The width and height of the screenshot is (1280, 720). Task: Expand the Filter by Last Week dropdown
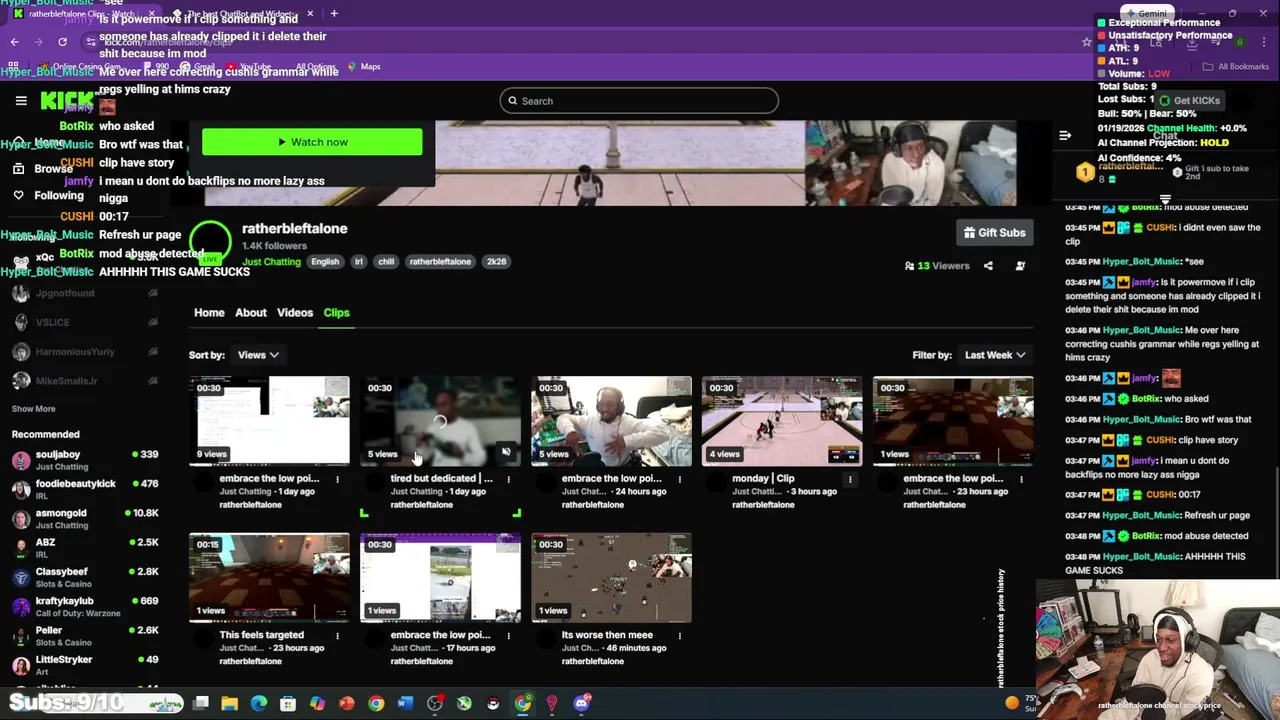coord(995,355)
